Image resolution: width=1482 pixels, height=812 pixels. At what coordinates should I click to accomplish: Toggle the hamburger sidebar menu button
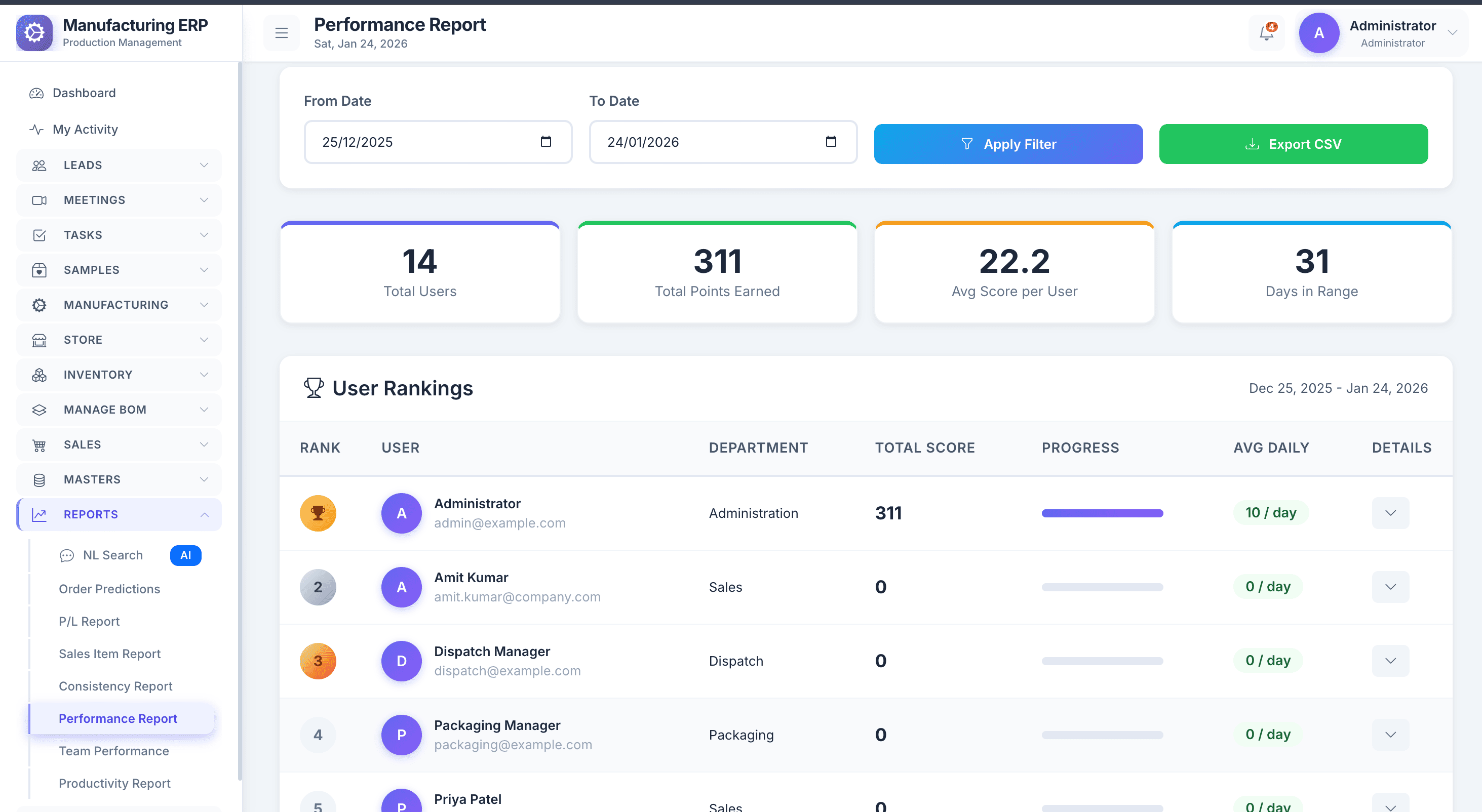(281, 33)
